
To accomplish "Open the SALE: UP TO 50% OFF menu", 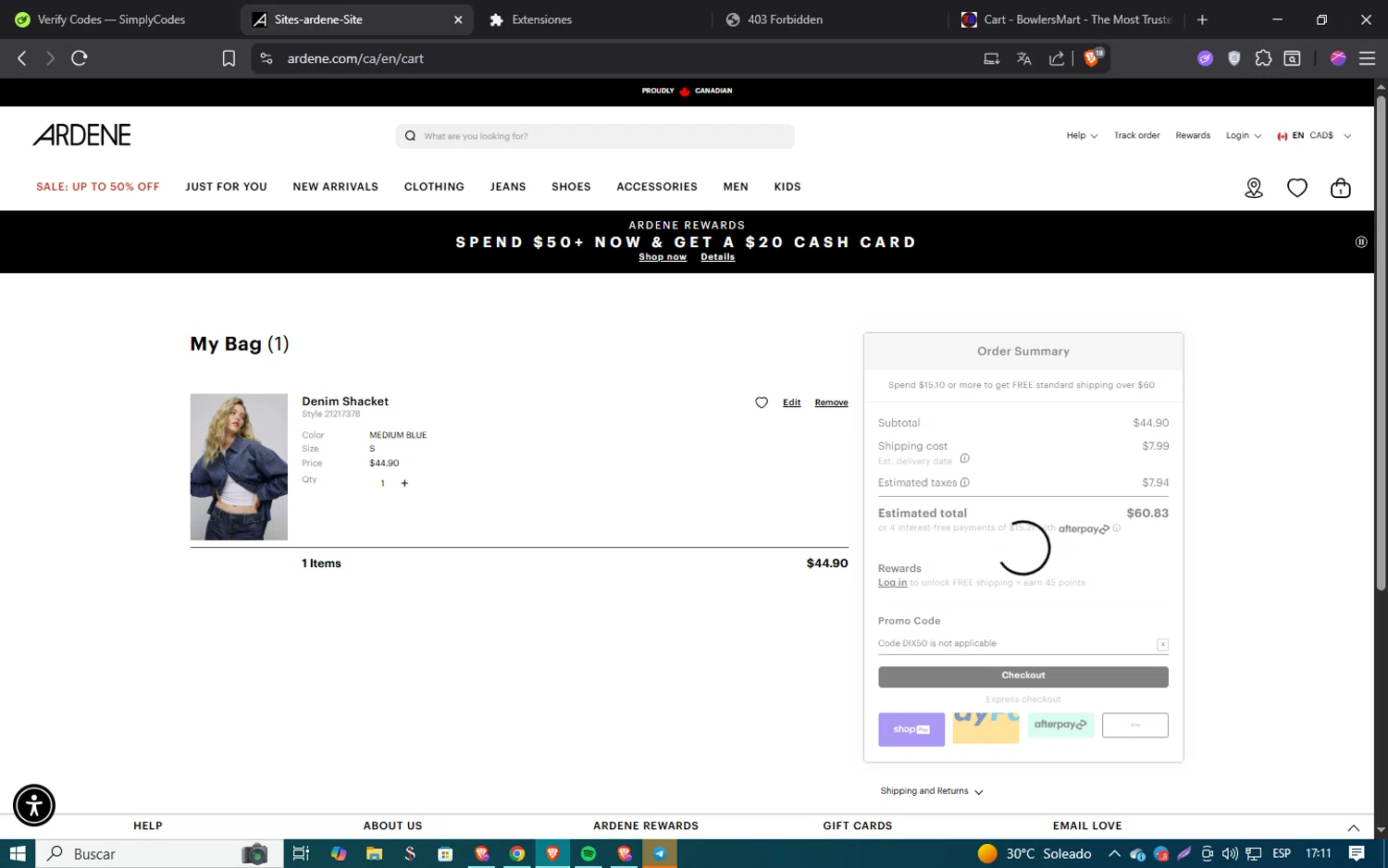I will click(98, 187).
